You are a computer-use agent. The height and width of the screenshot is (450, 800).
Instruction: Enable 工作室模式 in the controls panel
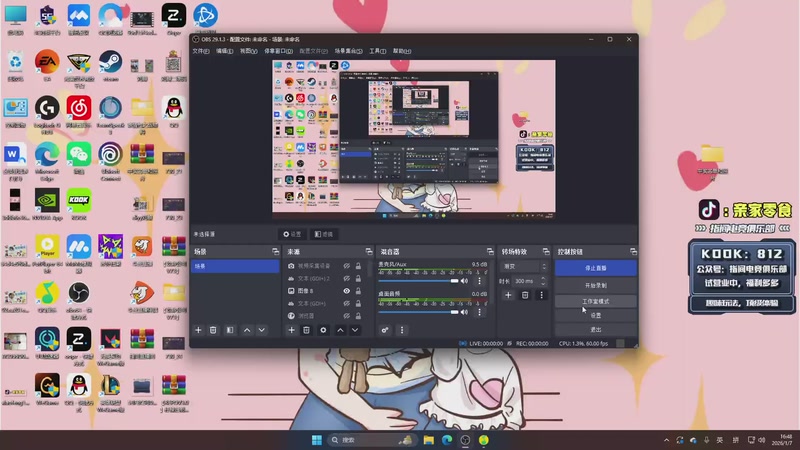pyautogui.click(x=595, y=301)
